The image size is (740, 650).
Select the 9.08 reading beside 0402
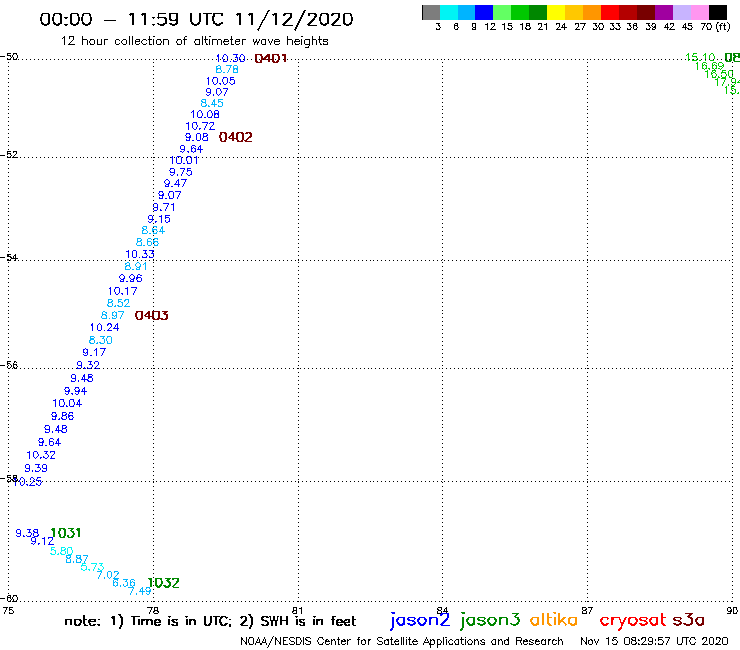(x=196, y=137)
